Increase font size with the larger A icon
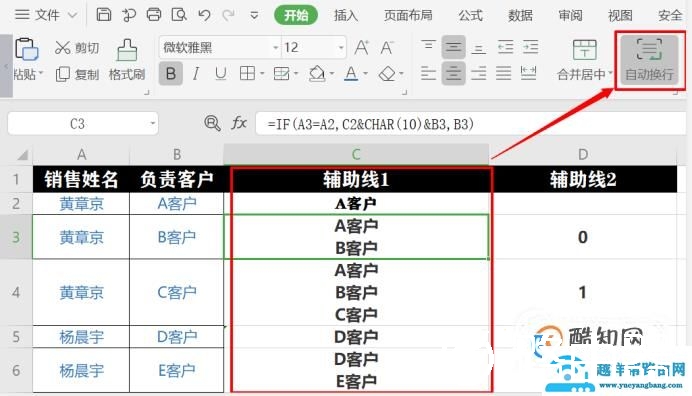 click(x=361, y=47)
